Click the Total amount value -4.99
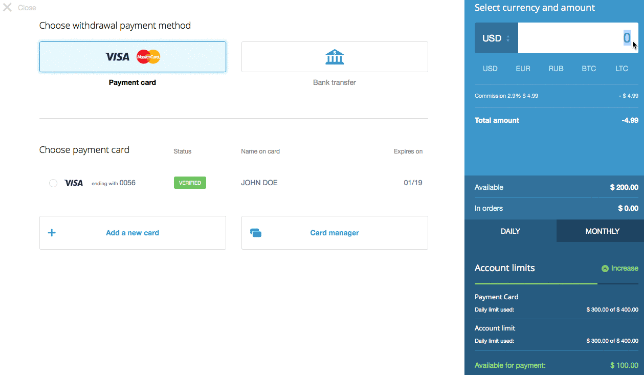This screenshot has height=375, width=644. 630,120
